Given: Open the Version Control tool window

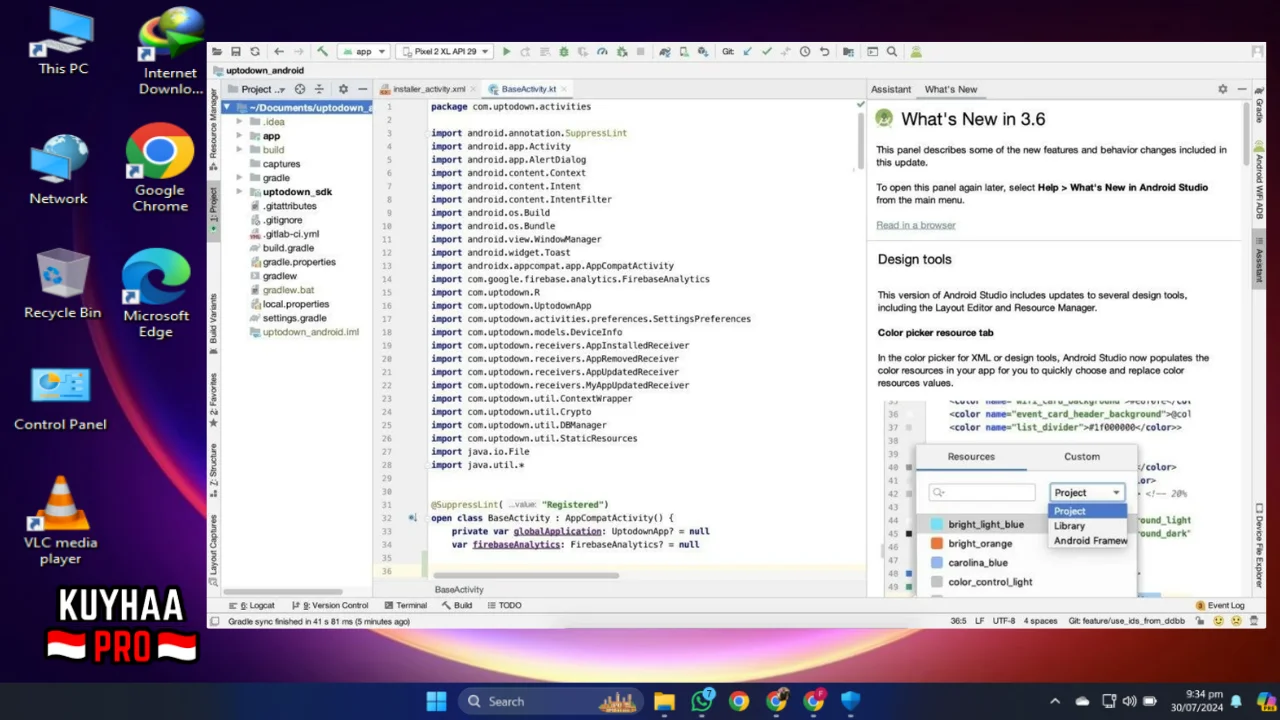Looking at the screenshot, I should tap(330, 605).
